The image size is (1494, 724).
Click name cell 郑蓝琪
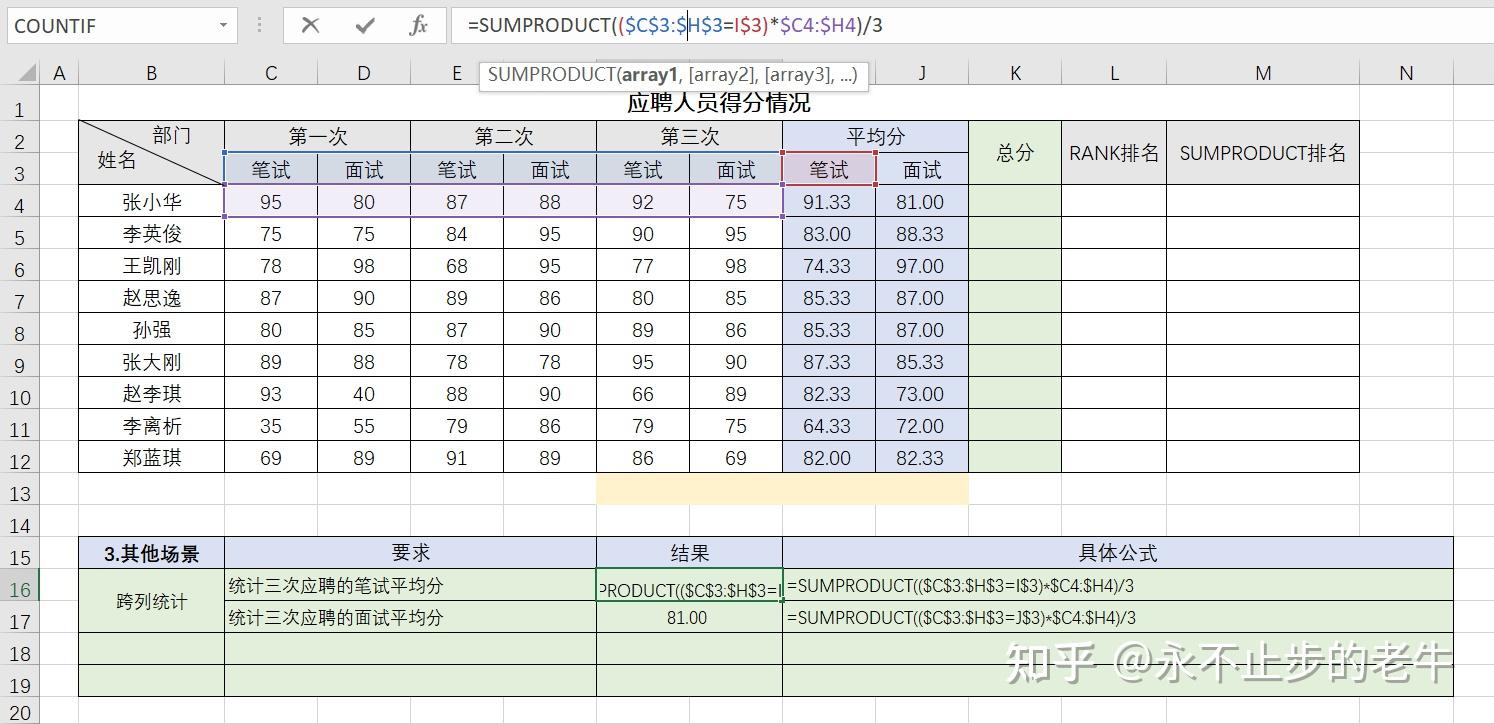[152, 458]
